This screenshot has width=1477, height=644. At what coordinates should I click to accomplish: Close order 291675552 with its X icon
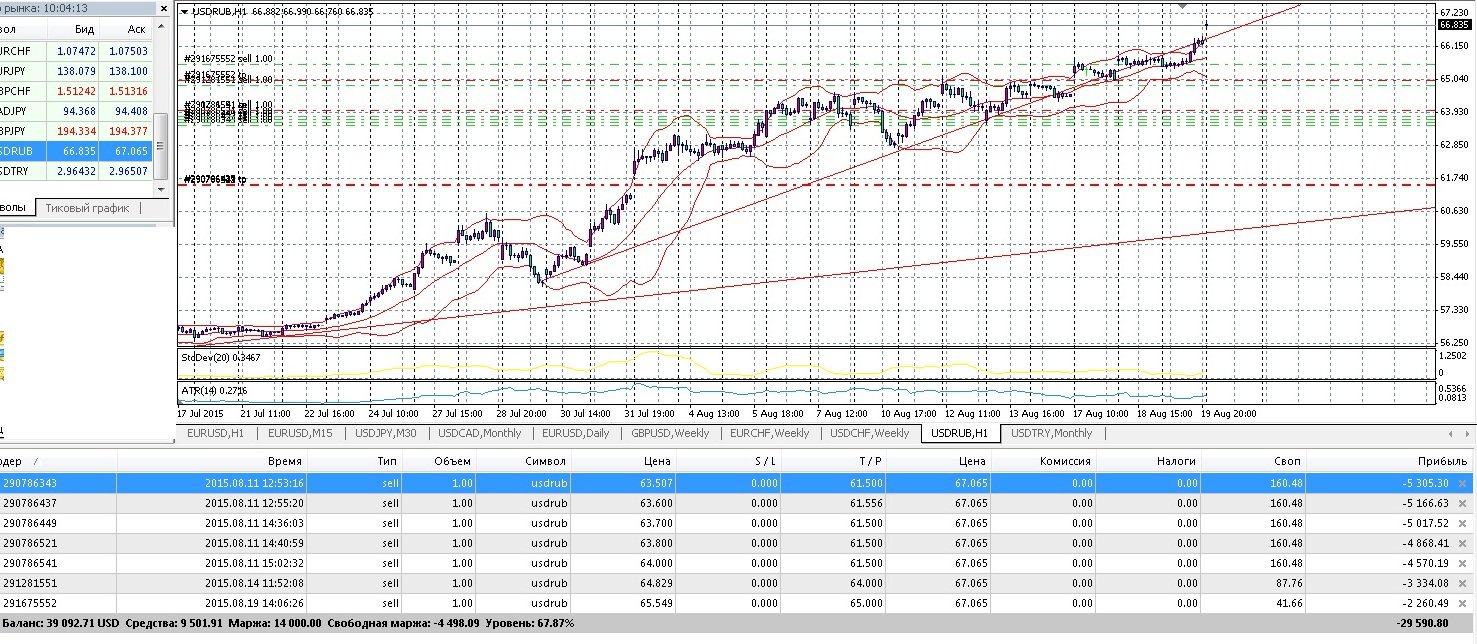tap(1462, 603)
